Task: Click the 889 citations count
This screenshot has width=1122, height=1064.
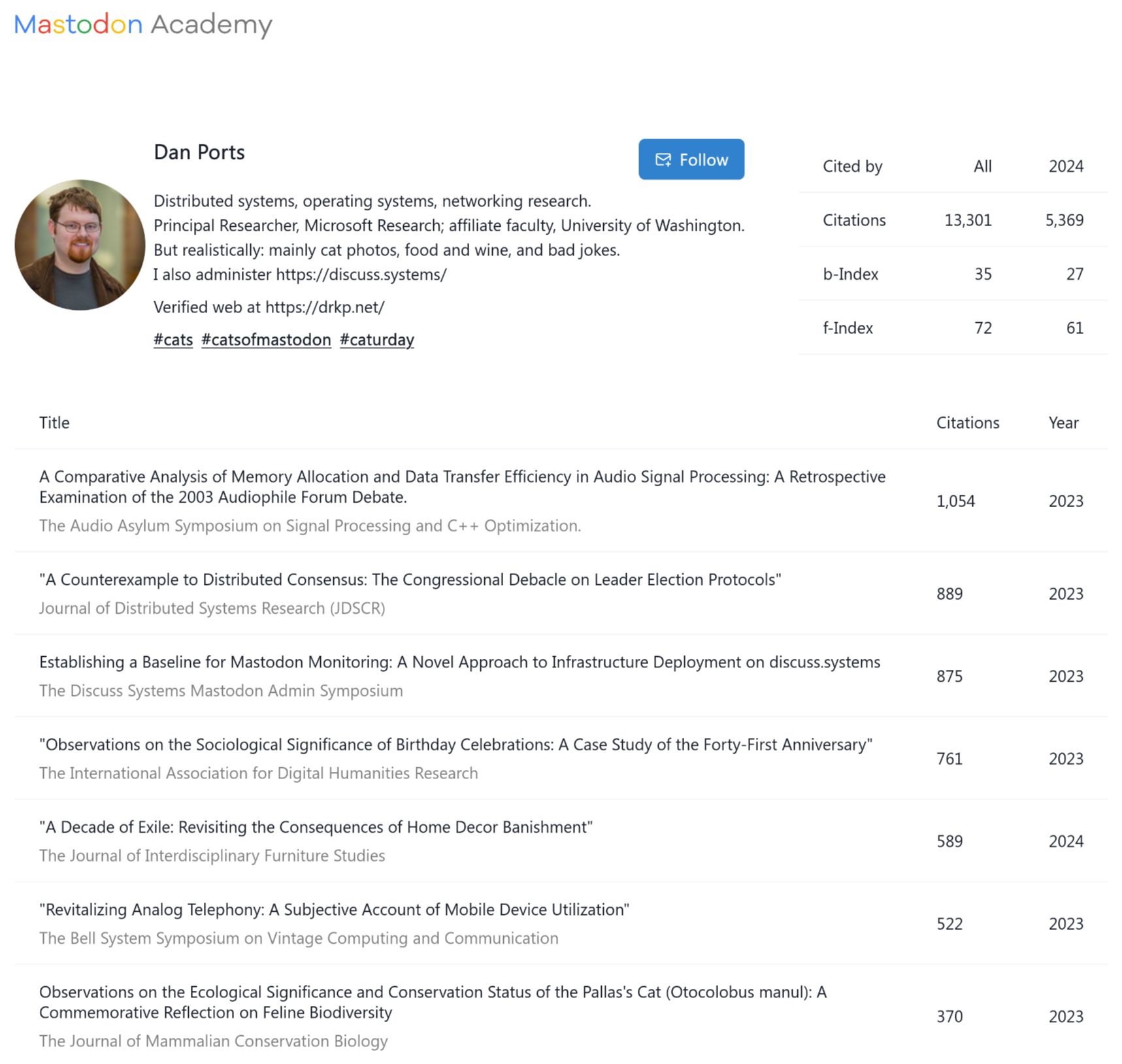Action: (949, 594)
